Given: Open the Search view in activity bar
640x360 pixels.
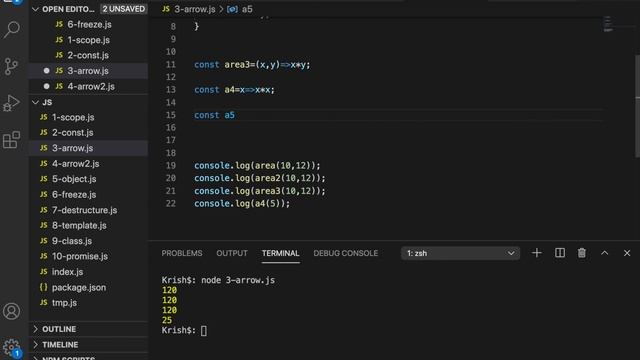Looking at the screenshot, I should point(11,30).
